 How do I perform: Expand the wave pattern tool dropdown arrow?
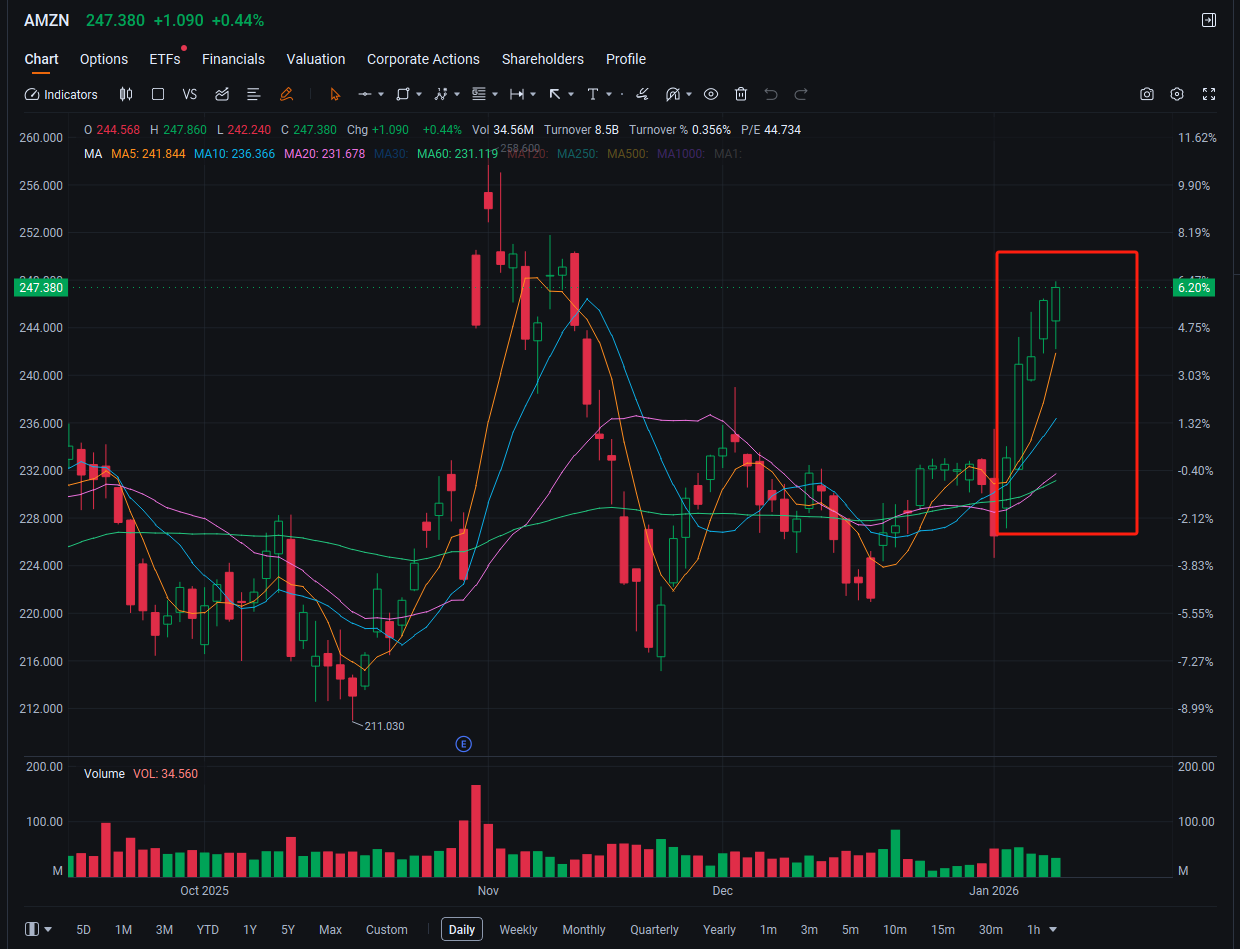pos(457,94)
